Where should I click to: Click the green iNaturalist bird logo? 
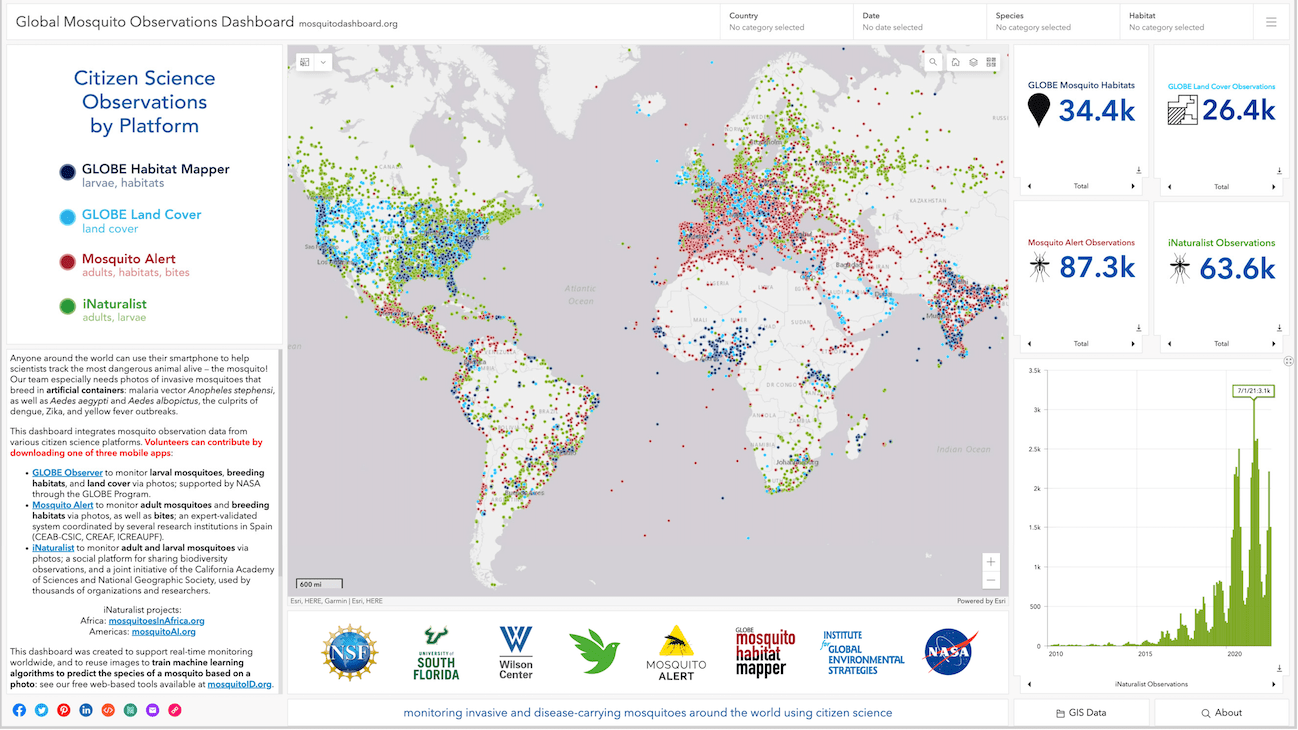point(594,652)
